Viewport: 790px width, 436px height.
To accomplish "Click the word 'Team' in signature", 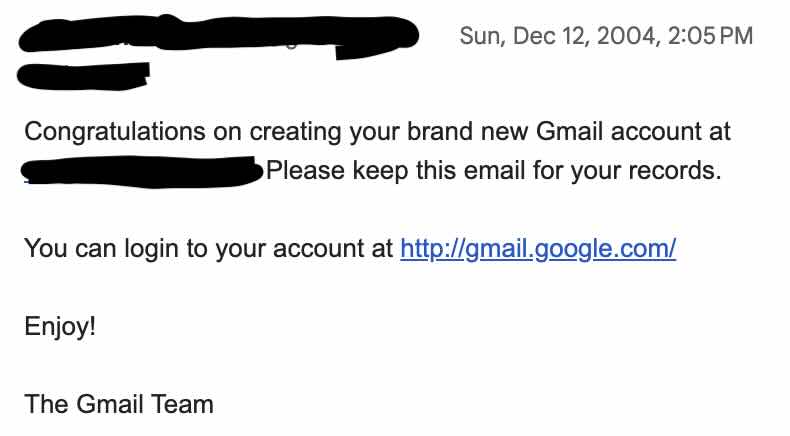I will 184,405.
